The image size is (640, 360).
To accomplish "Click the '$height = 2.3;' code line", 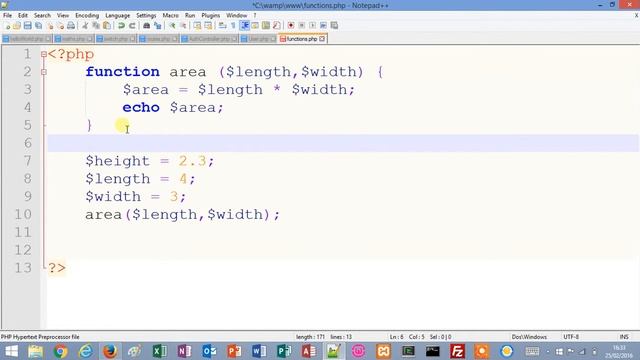I will [x=149, y=161].
